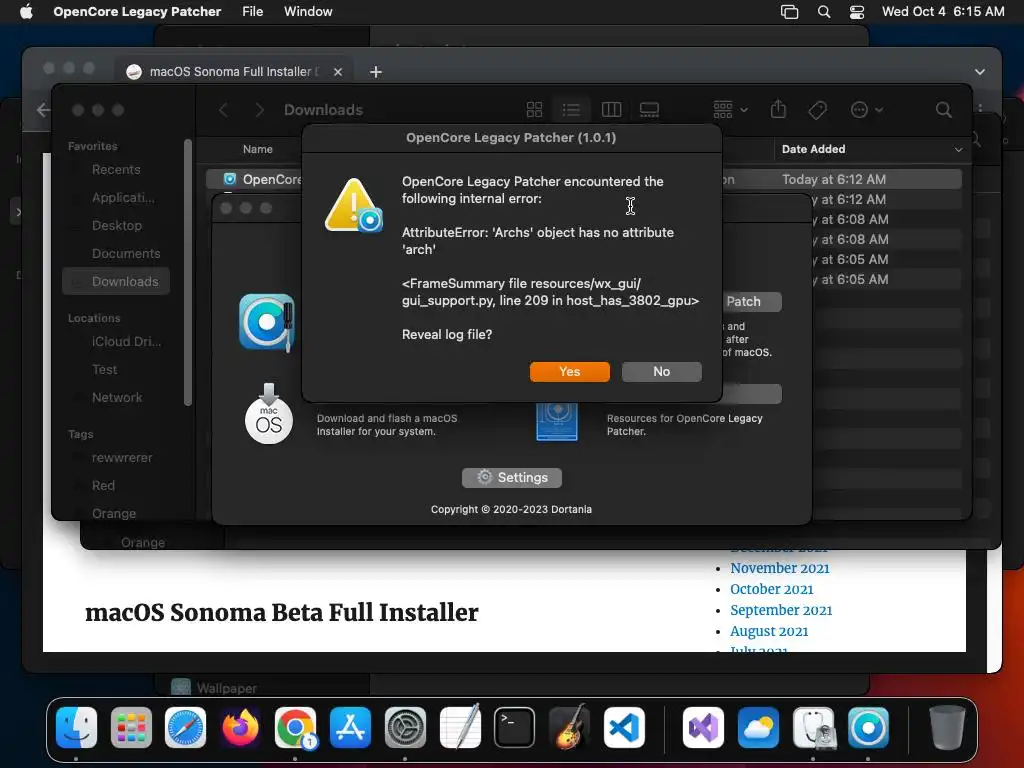Open the Window menu
Image resolution: width=1024 pixels, height=768 pixels.
[x=308, y=12]
